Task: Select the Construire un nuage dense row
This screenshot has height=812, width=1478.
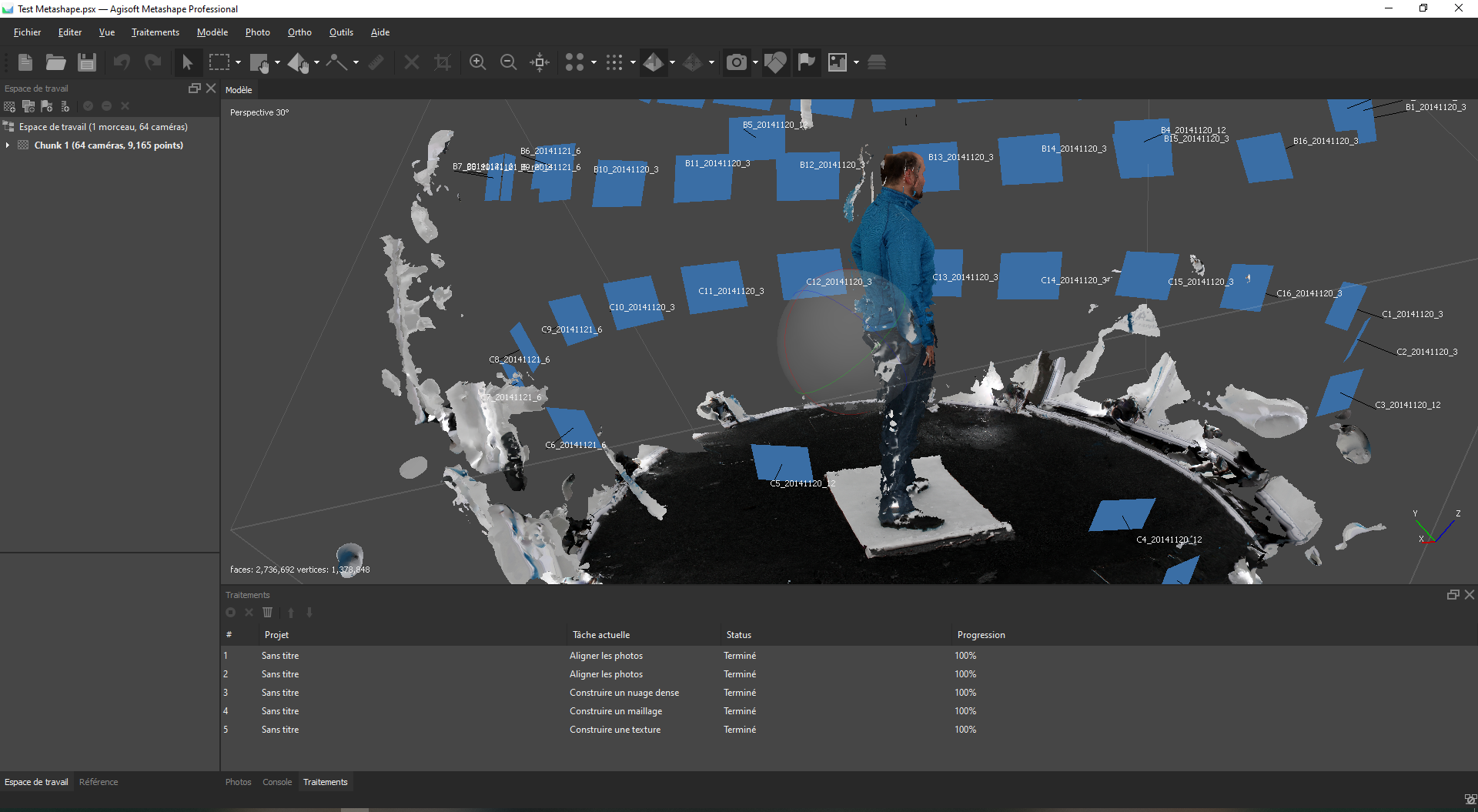Action: click(x=849, y=693)
